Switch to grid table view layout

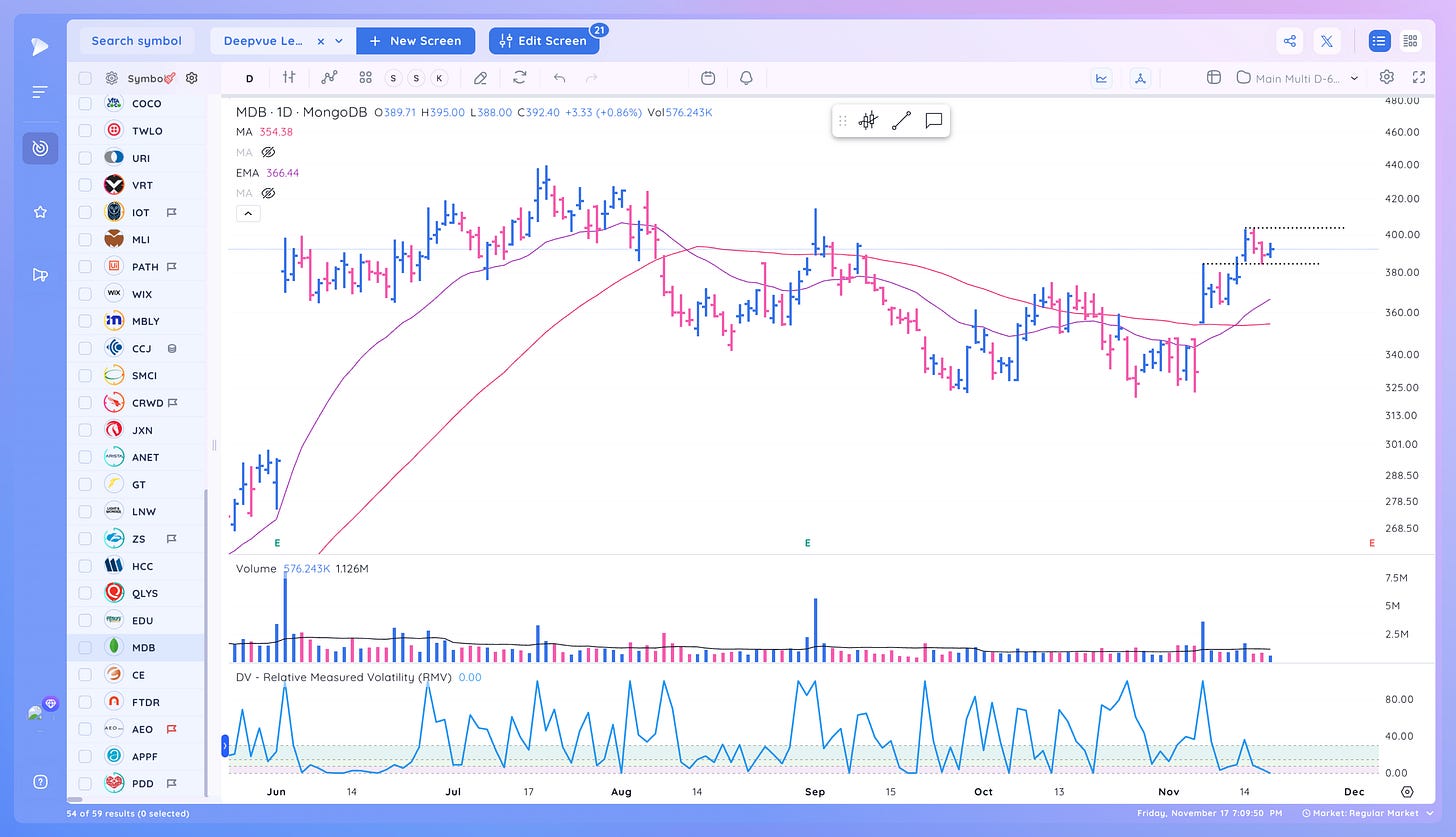pyautogui.click(x=1411, y=41)
